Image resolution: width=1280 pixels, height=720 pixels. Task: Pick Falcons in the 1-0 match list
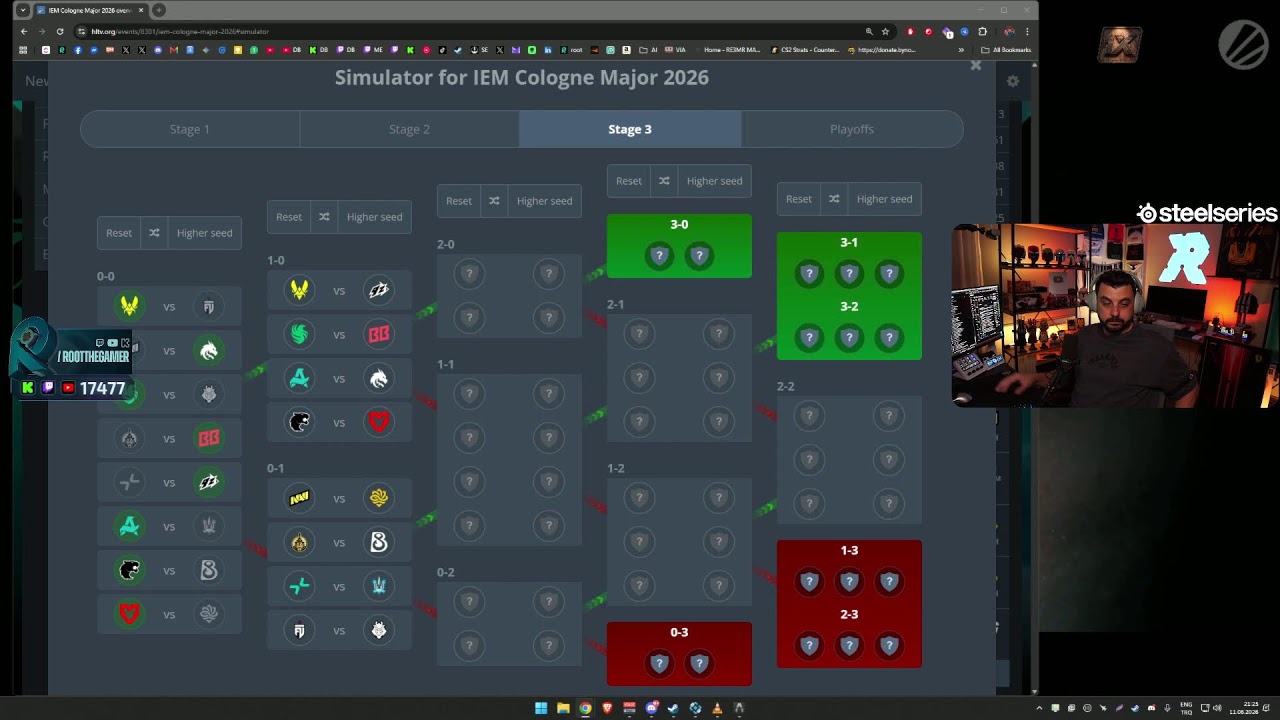tap(299, 334)
